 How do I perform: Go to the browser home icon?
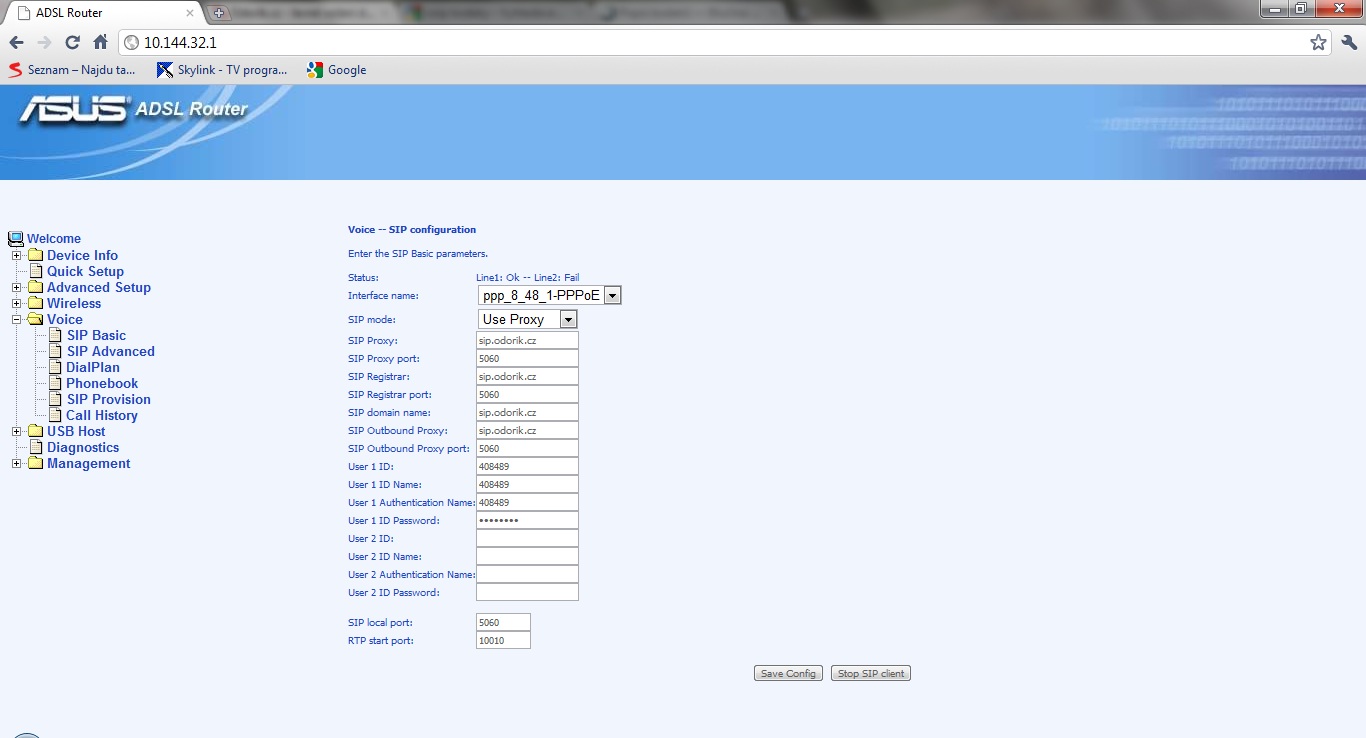coord(100,43)
